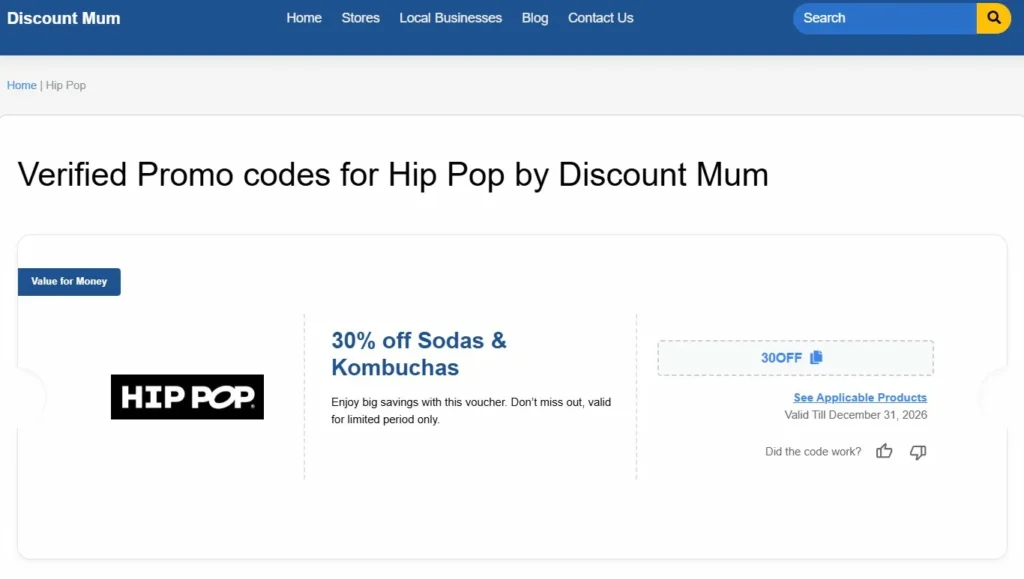The height and width of the screenshot is (579, 1024).
Task: Click the Valid Till December 31, 2026 text
Action: 856,414
